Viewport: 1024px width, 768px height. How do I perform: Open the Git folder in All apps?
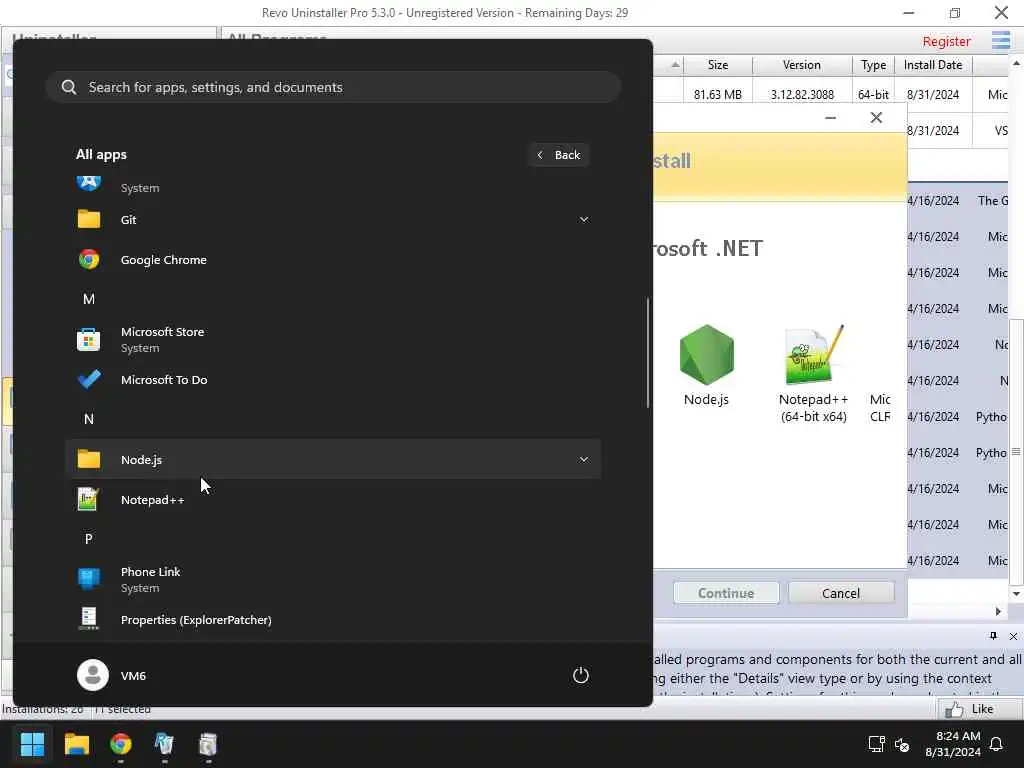333,219
